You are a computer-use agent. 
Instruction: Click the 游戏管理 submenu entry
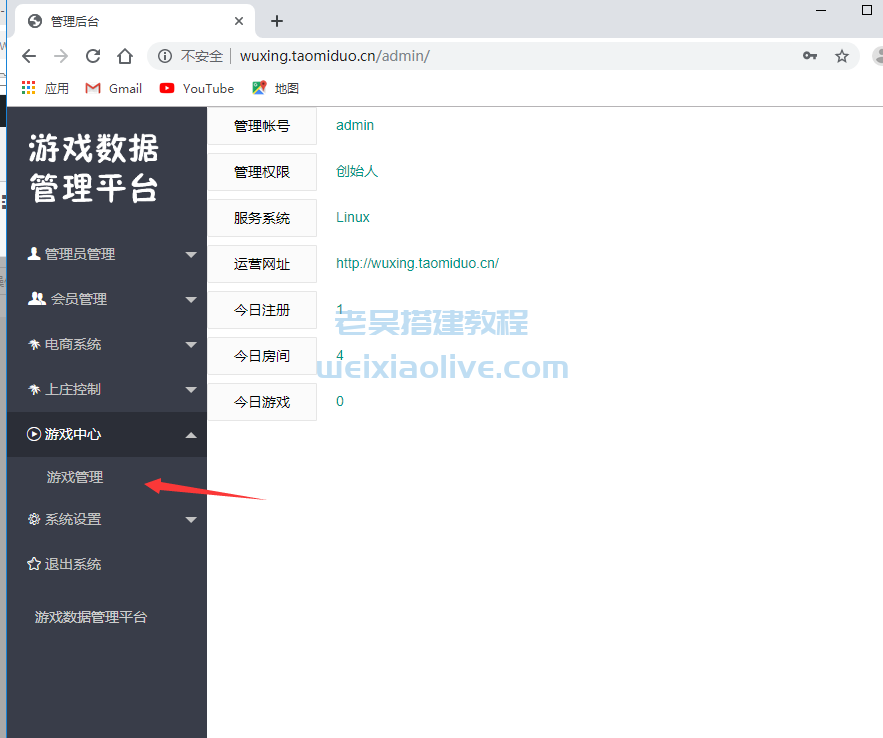pos(74,477)
